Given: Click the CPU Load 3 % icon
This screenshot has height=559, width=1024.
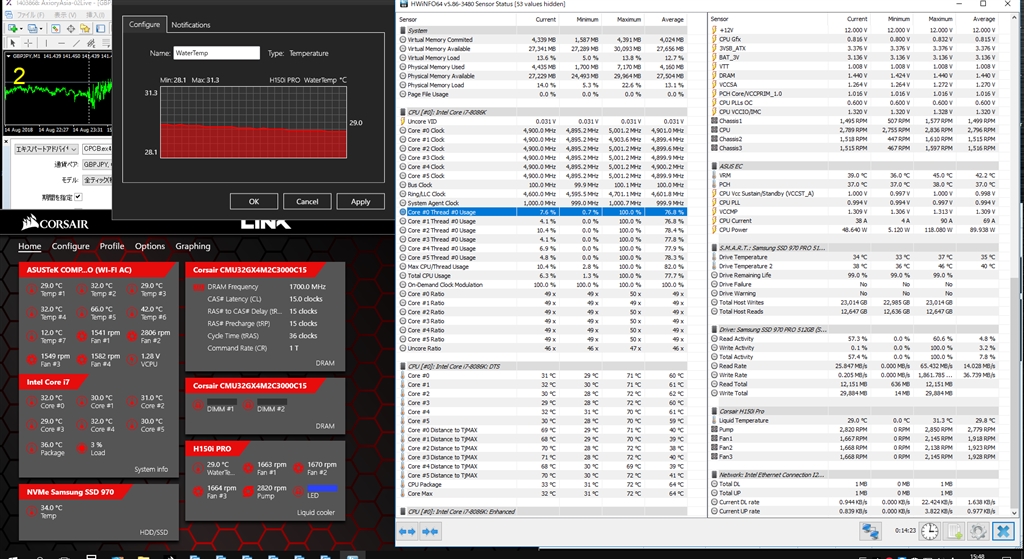Looking at the screenshot, I should (x=82, y=448).
